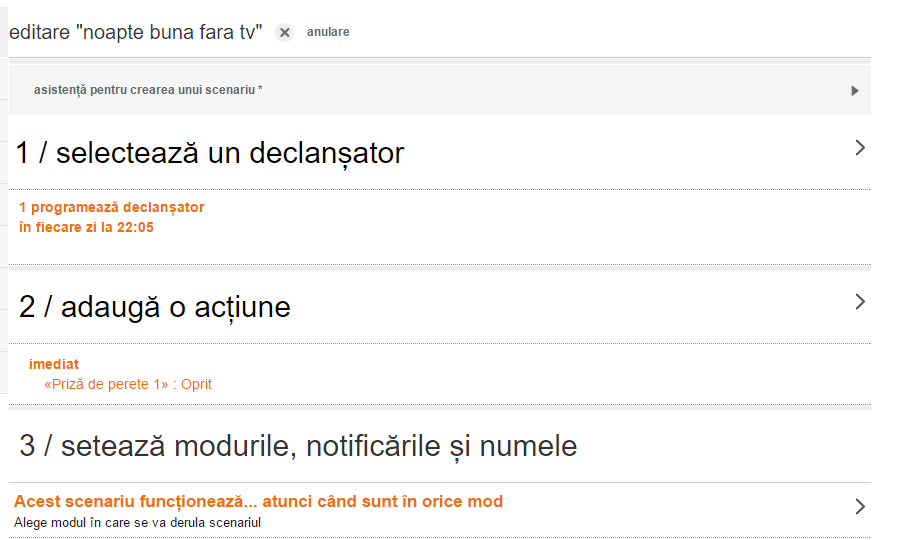Open "asistență pentru crearea unui scenariu" bar

148,90
